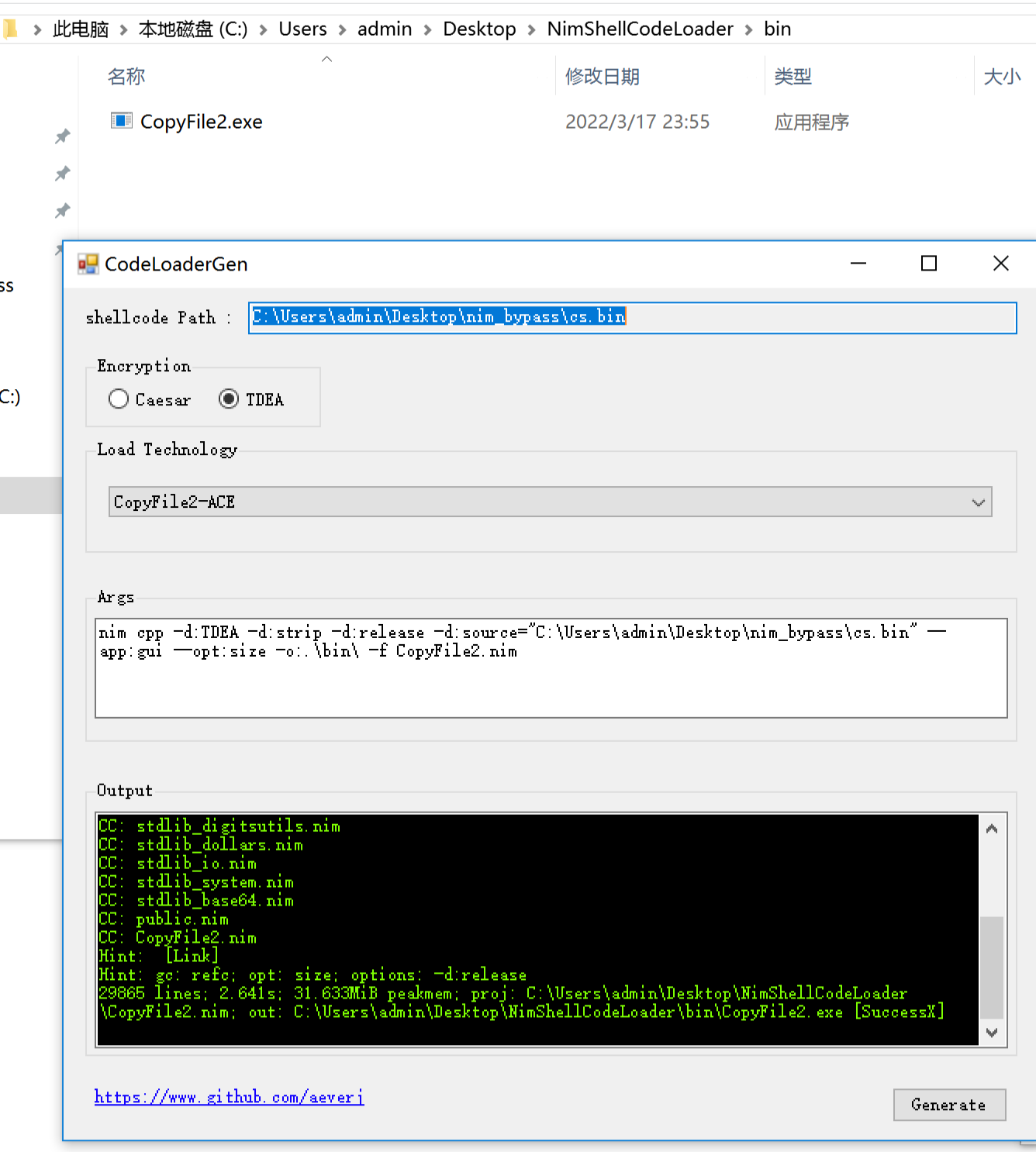Click the Generate button
Screen dimensions: 1036x1152
click(949, 1105)
